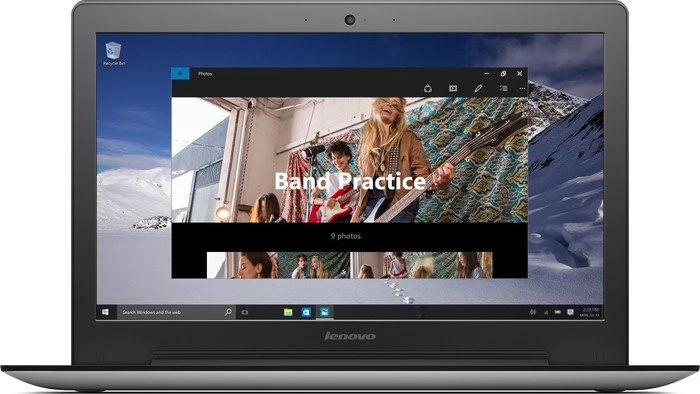Click the '9 photos' count label
Image resolution: width=700 pixels, height=394 pixels.
click(x=346, y=236)
